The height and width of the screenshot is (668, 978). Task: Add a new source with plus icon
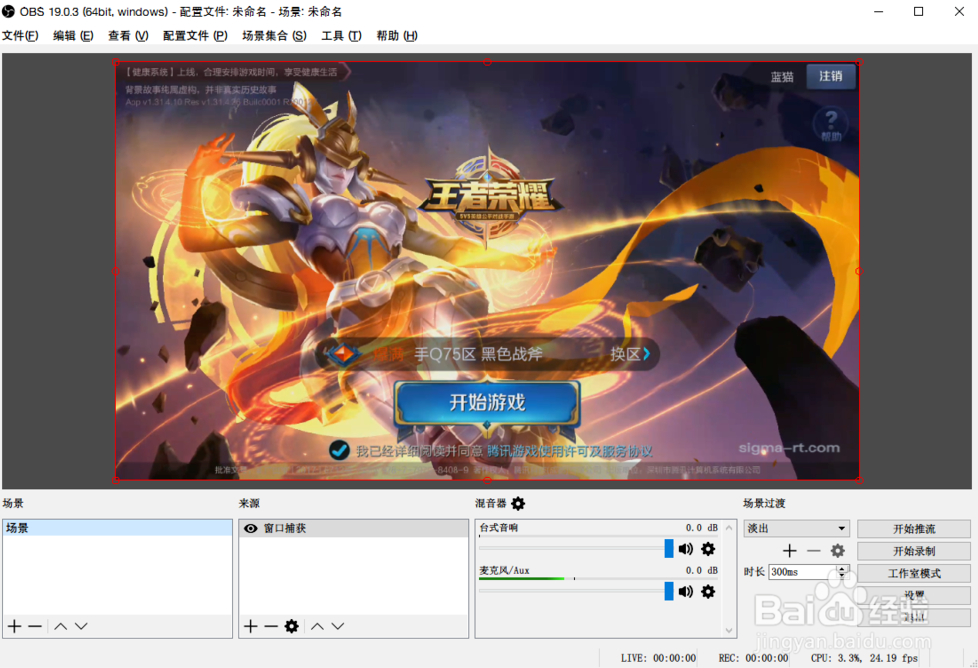(x=251, y=626)
